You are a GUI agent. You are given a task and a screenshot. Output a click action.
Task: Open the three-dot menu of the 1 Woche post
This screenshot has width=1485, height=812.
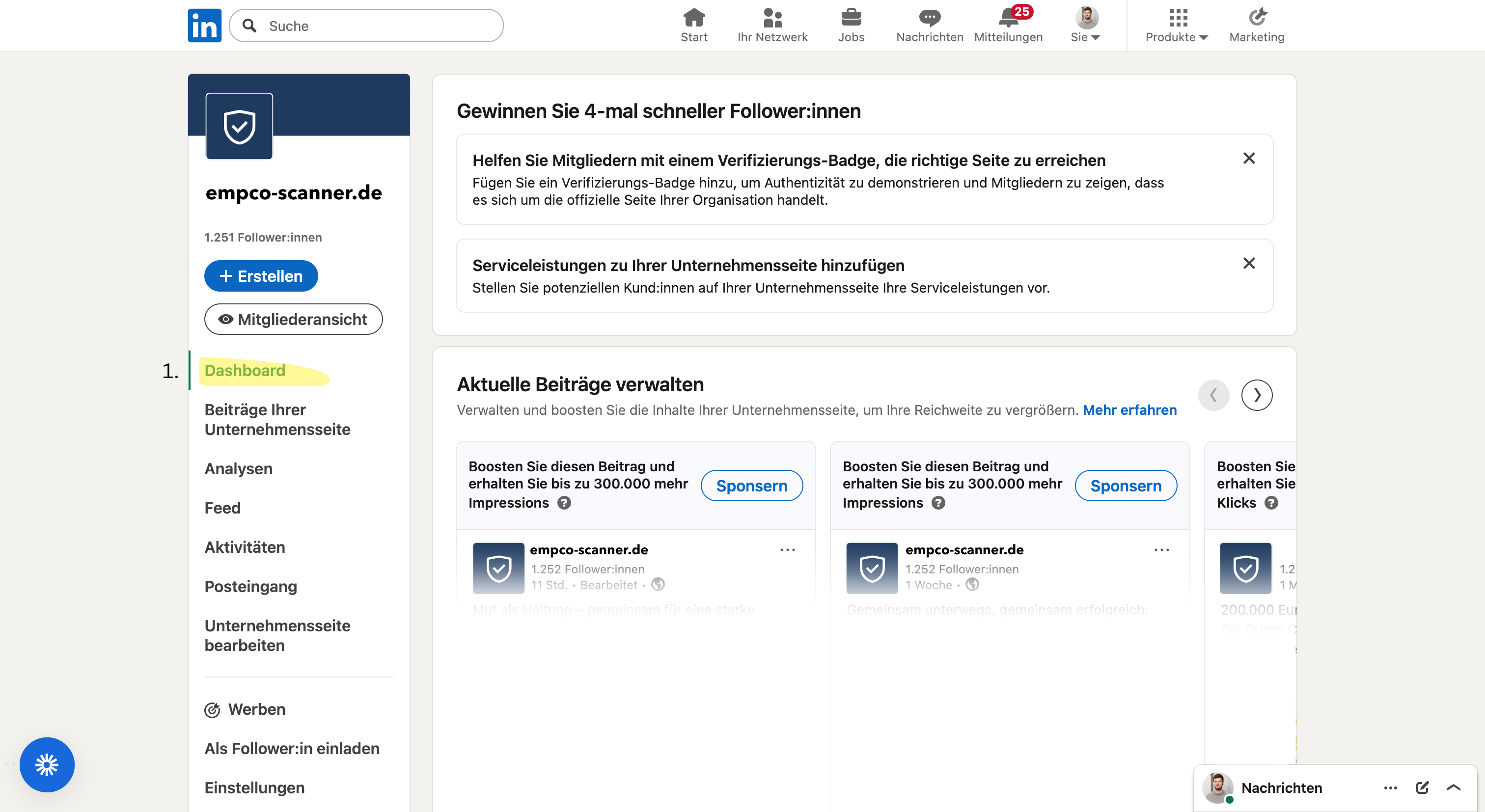(1161, 550)
